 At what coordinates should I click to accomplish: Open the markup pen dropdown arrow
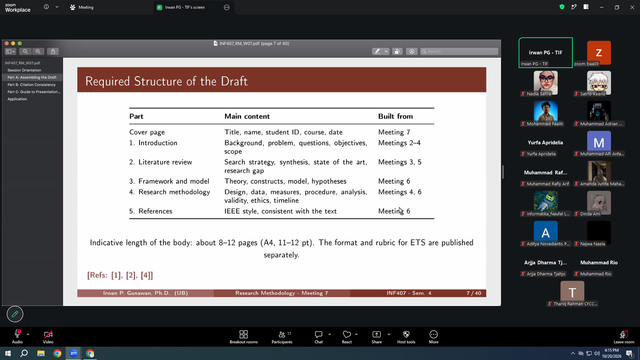pos(386,51)
